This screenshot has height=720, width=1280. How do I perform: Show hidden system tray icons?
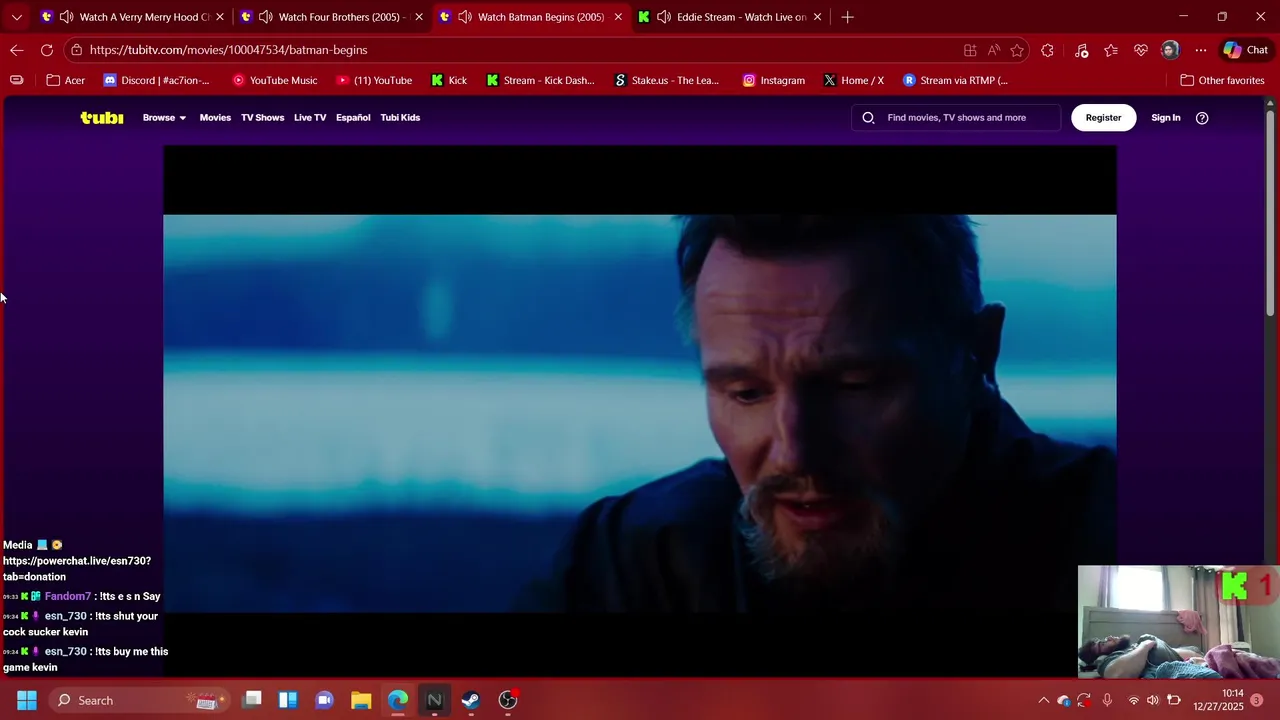coord(1043,700)
